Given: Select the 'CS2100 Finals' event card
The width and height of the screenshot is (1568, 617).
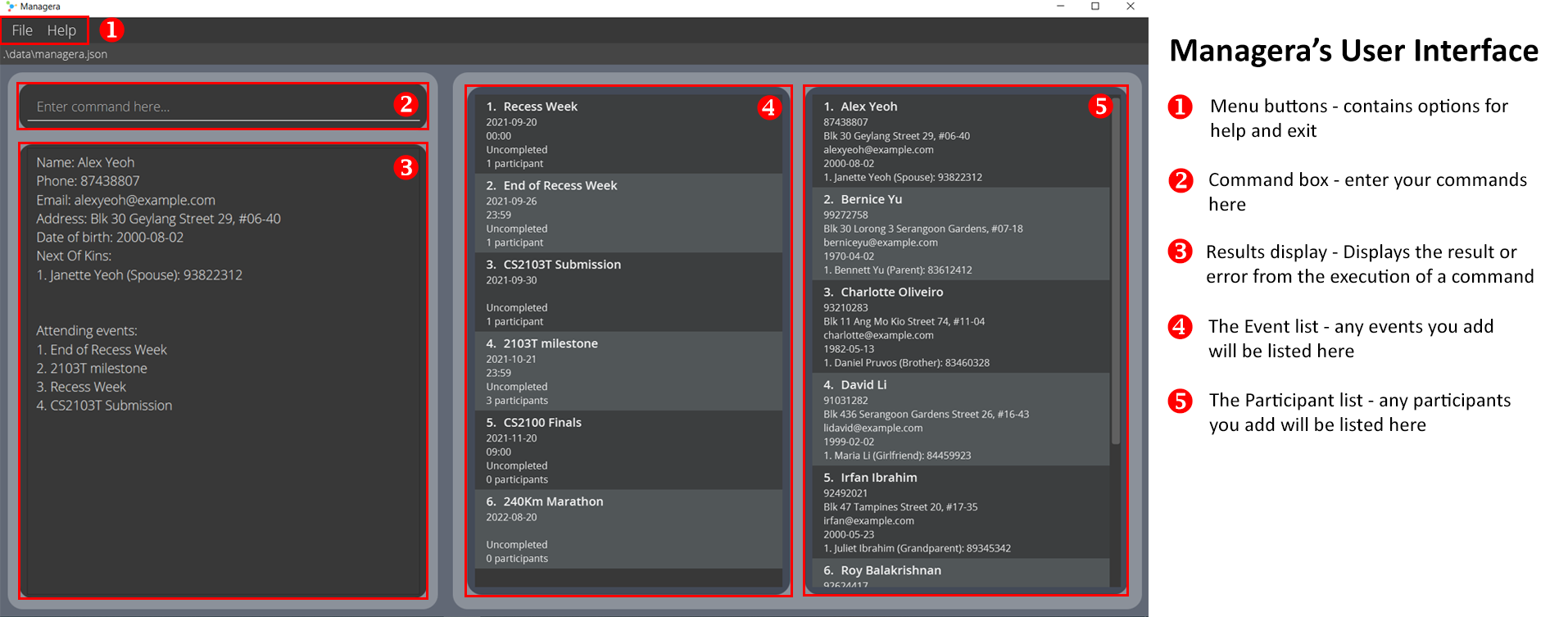Looking at the screenshot, I should pos(628,450).
